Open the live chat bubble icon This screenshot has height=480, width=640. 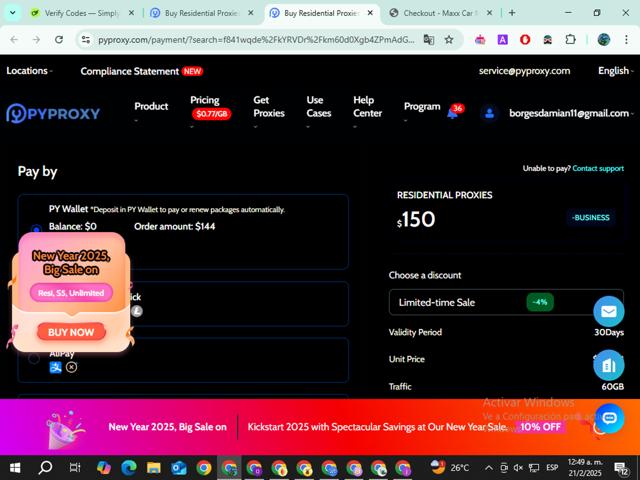tap(609, 418)
